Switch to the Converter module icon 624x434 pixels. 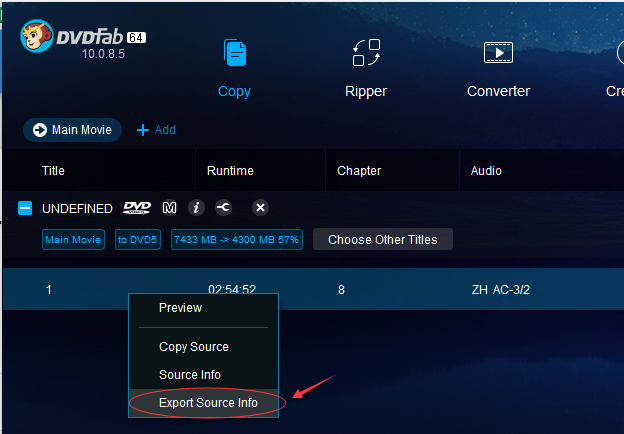point(498,52)
